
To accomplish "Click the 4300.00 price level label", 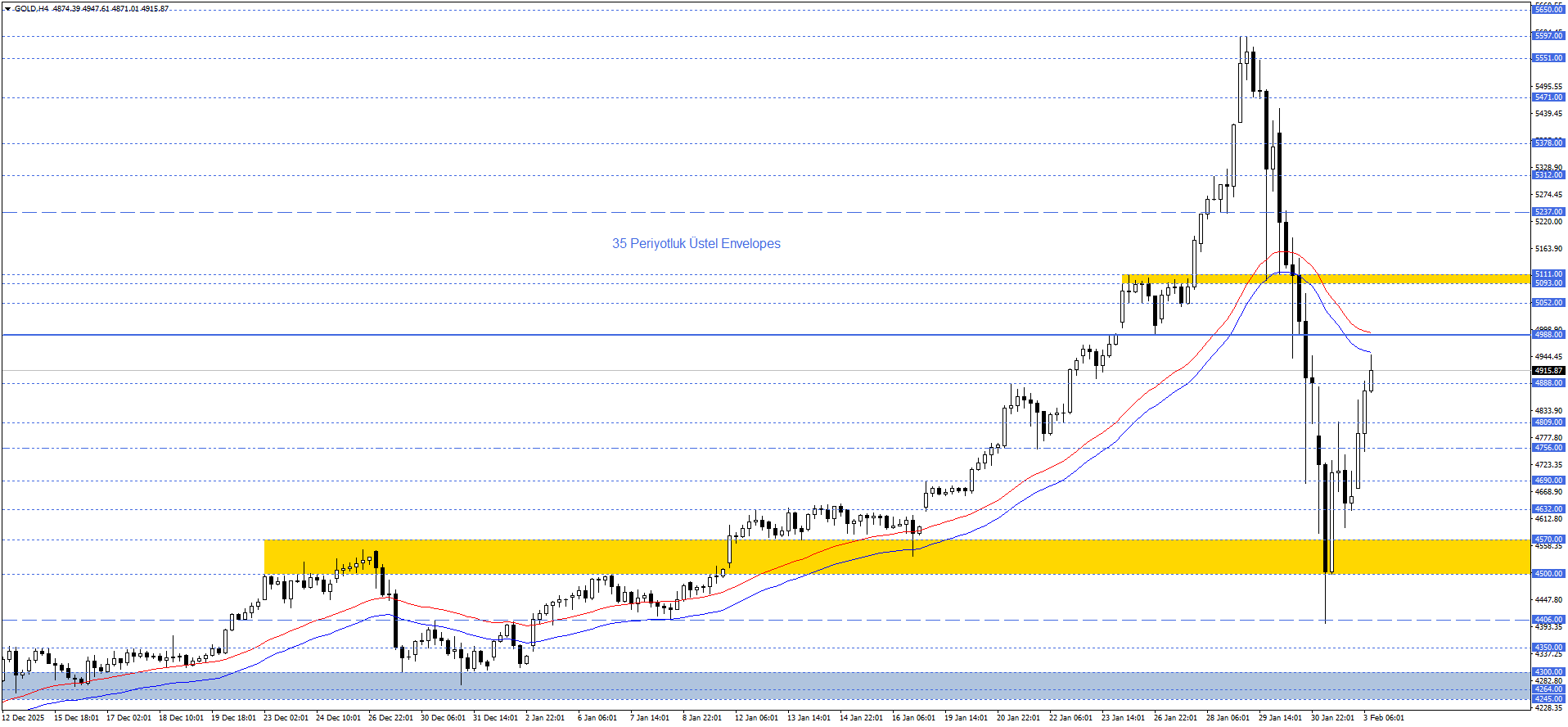I will point(1548,672).
